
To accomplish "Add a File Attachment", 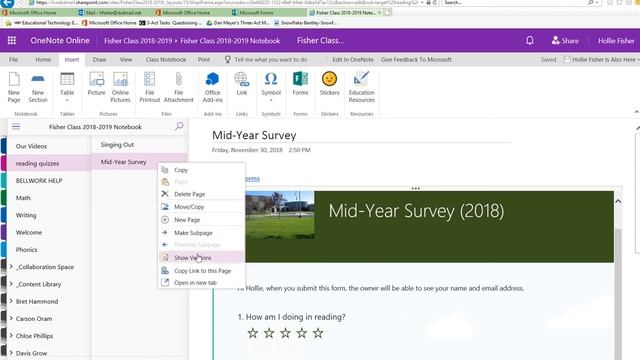I will coord(178,88).
